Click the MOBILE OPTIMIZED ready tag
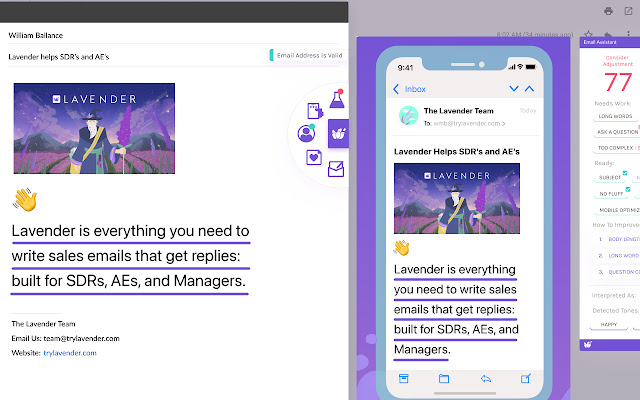 point(618,210)
